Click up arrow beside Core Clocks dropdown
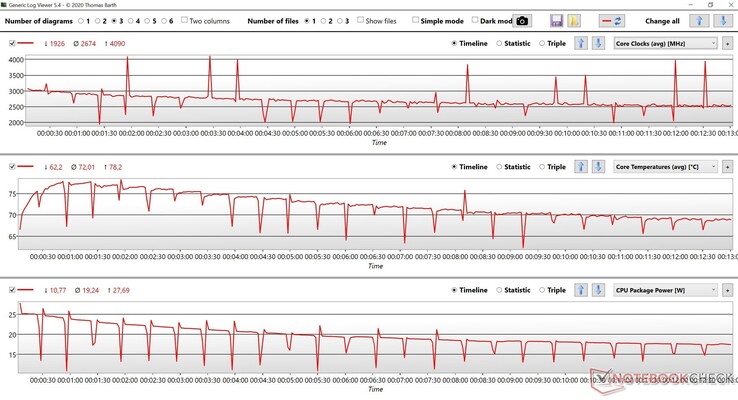The height and width of the screenshot is (400, 738). (581, 43)
